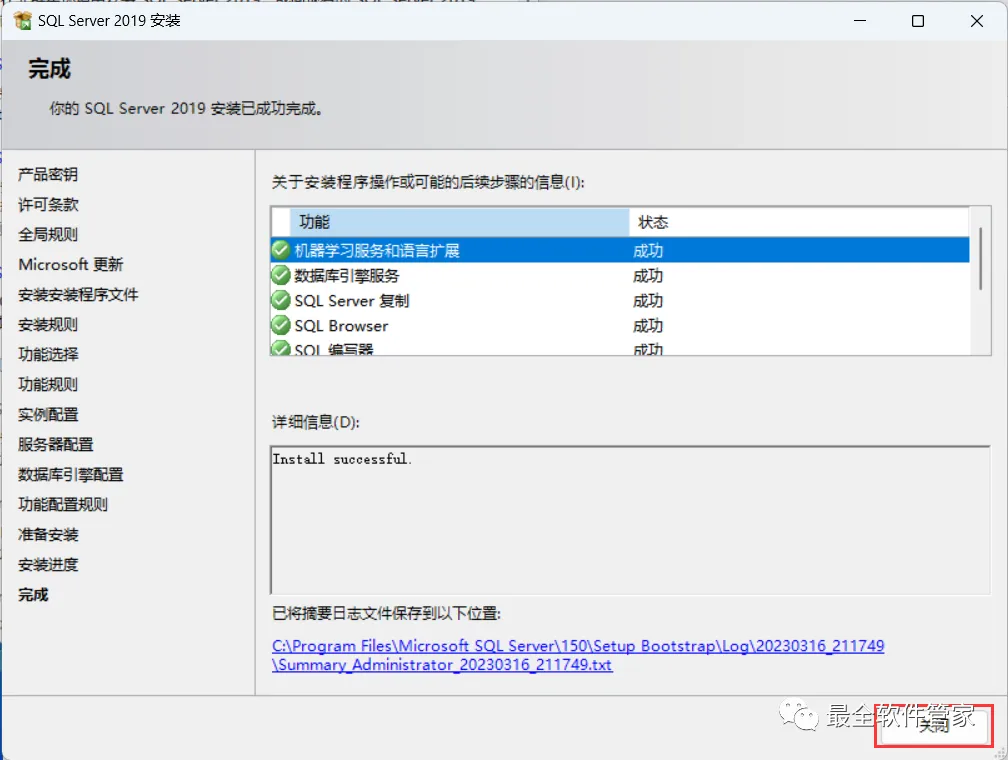Click 完成 step in sidebar
The width and height of the screenshot is (1008, 760).
tap(33, 594)
